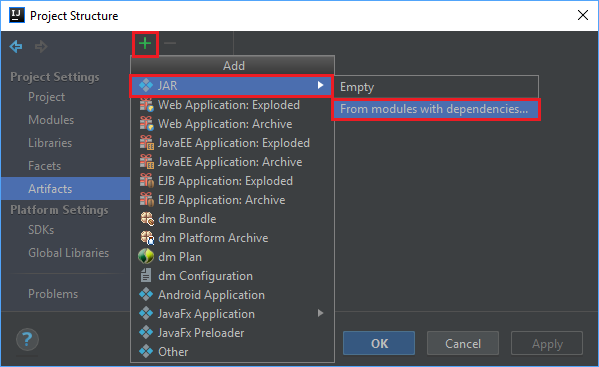
Task: Click the Web Application: Exploded gift icon
Action: pos(146,105)
